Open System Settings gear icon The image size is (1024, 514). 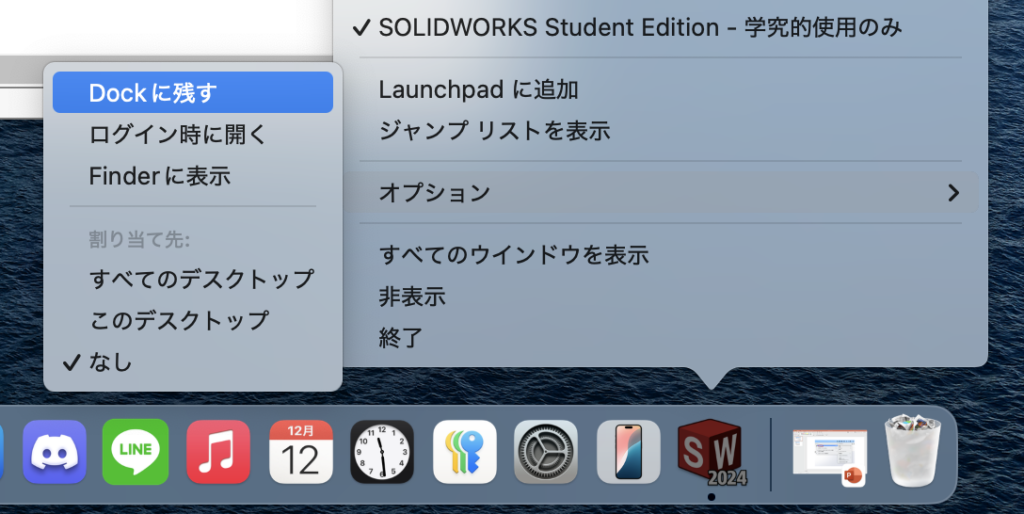click(546, 452)
